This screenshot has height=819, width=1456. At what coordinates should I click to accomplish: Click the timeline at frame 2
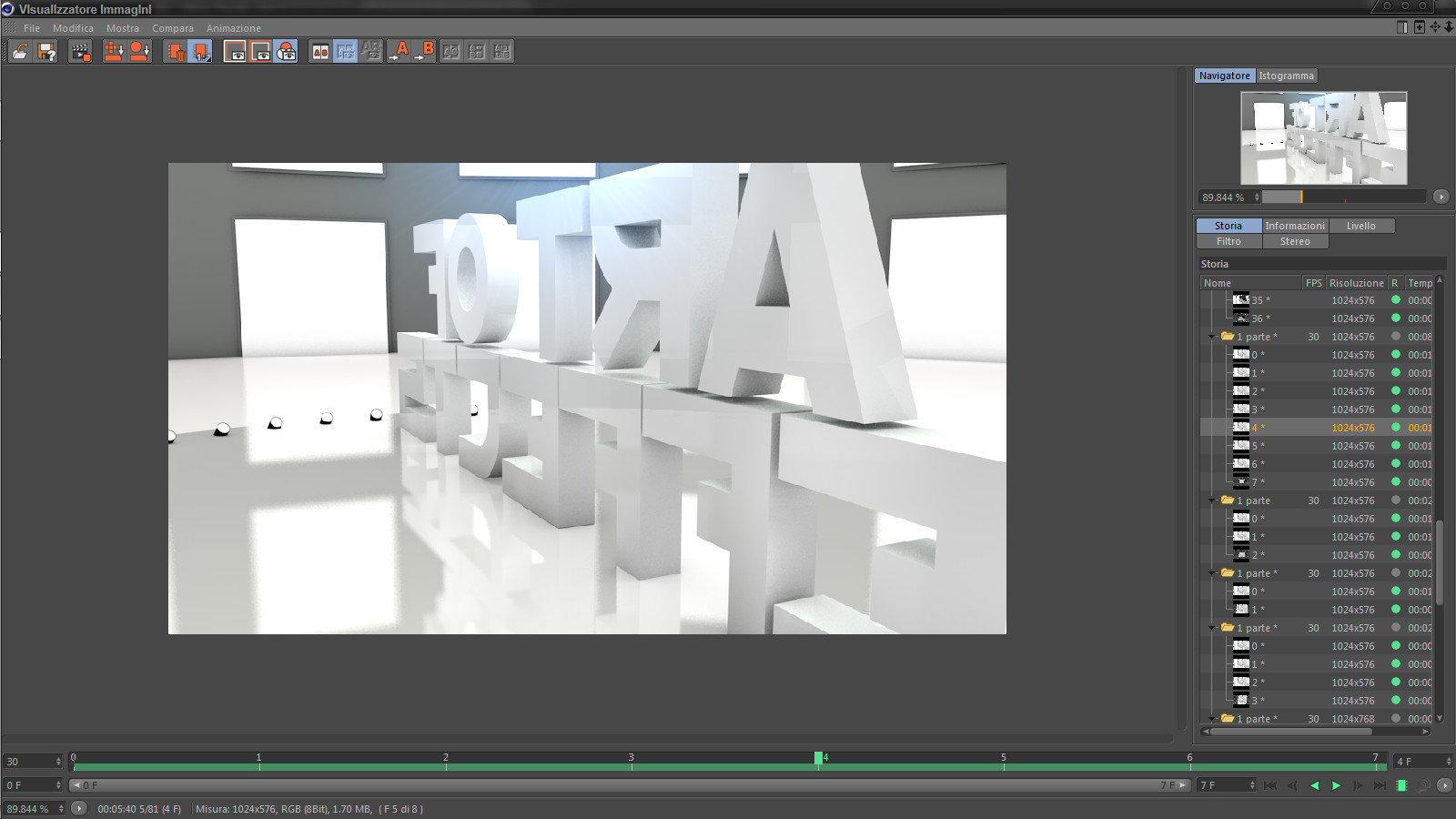[445, 762]
